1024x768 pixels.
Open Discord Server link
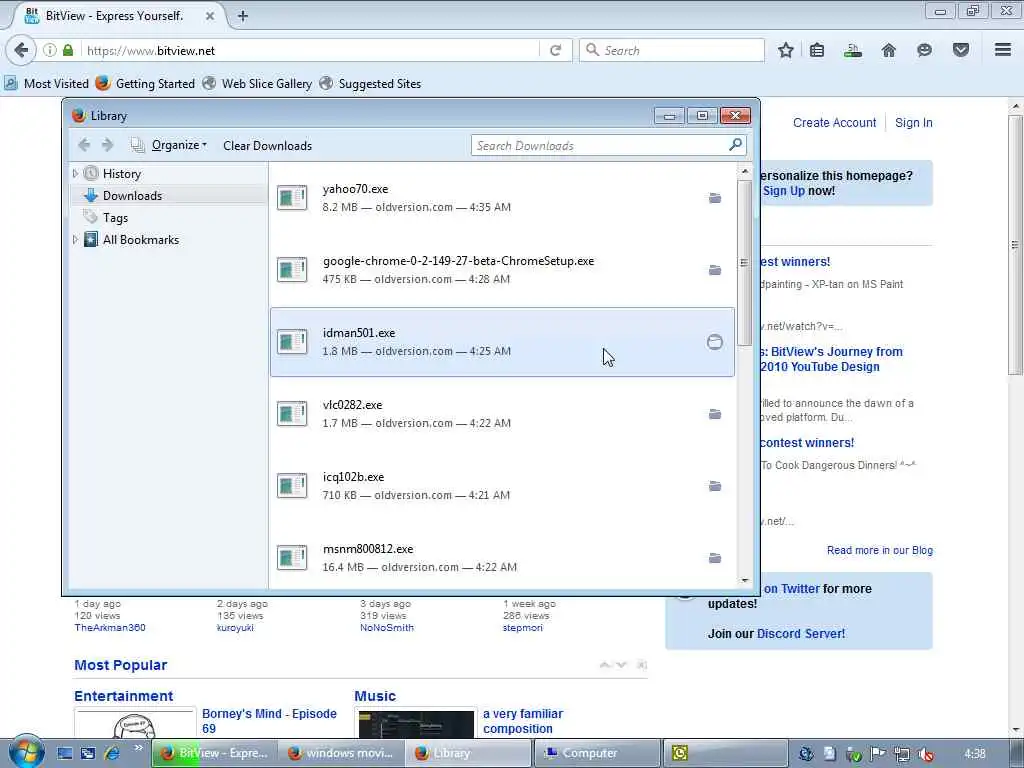coord(801,633)
